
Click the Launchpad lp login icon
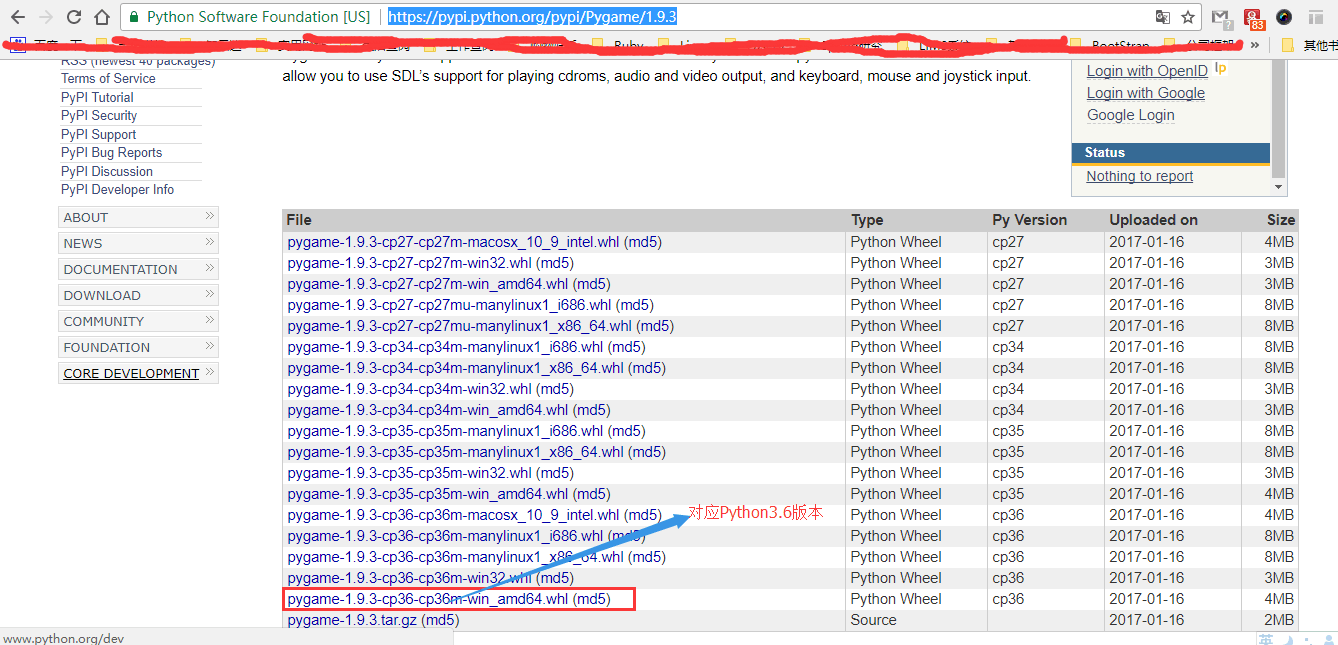pos(1220,69)
